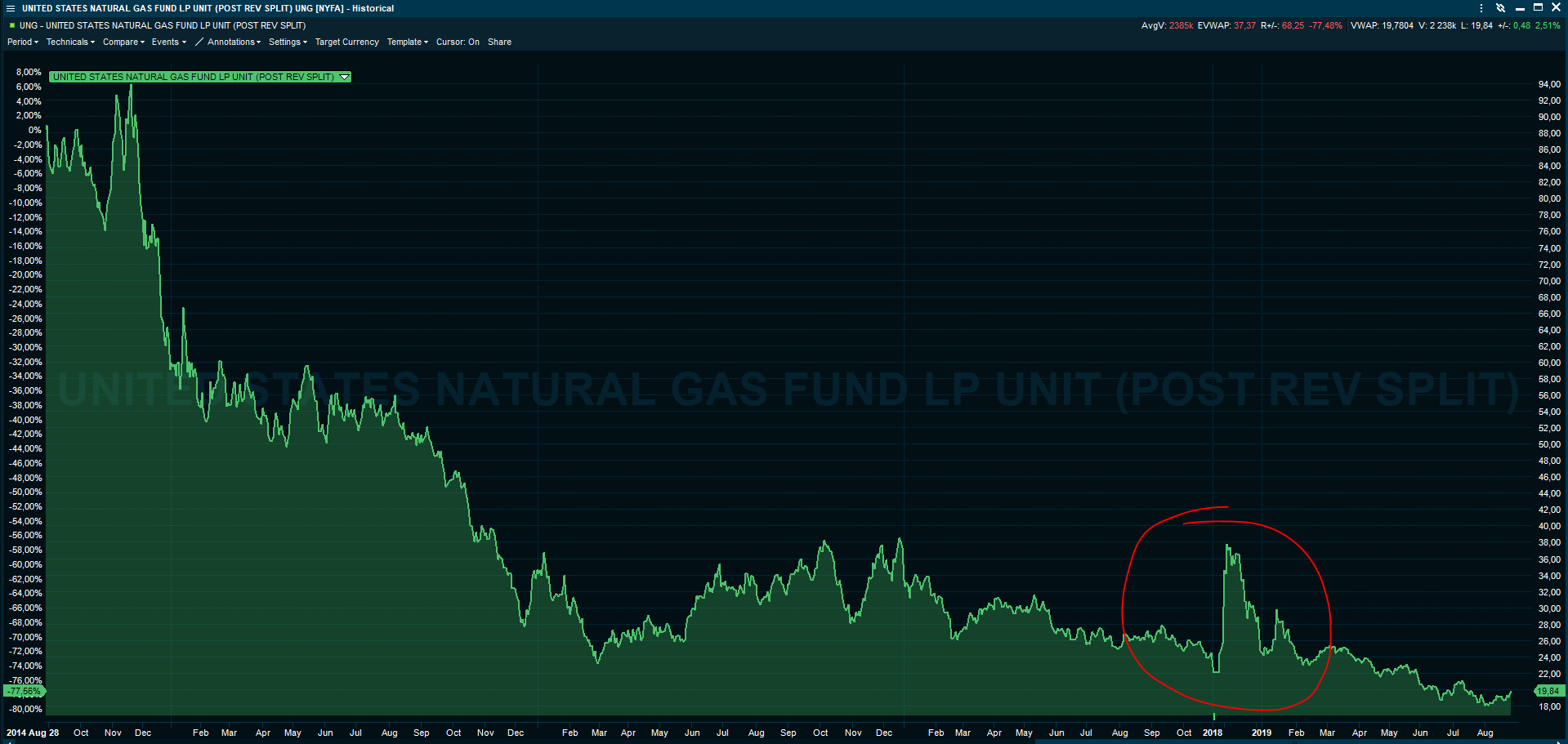This screenshot has height=744, width=1568.
Task: Click the 8,00% percent axis label
Action: [x=29, y=72]
